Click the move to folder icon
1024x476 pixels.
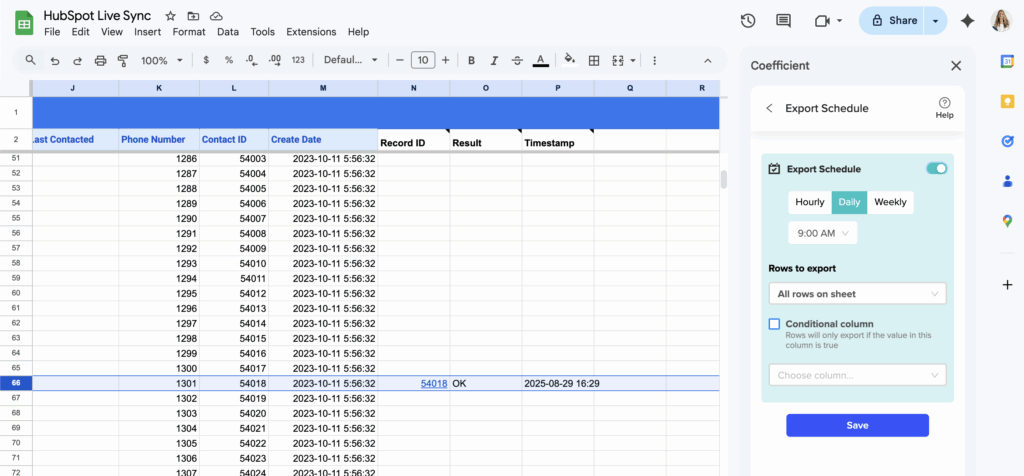point(193,16)
